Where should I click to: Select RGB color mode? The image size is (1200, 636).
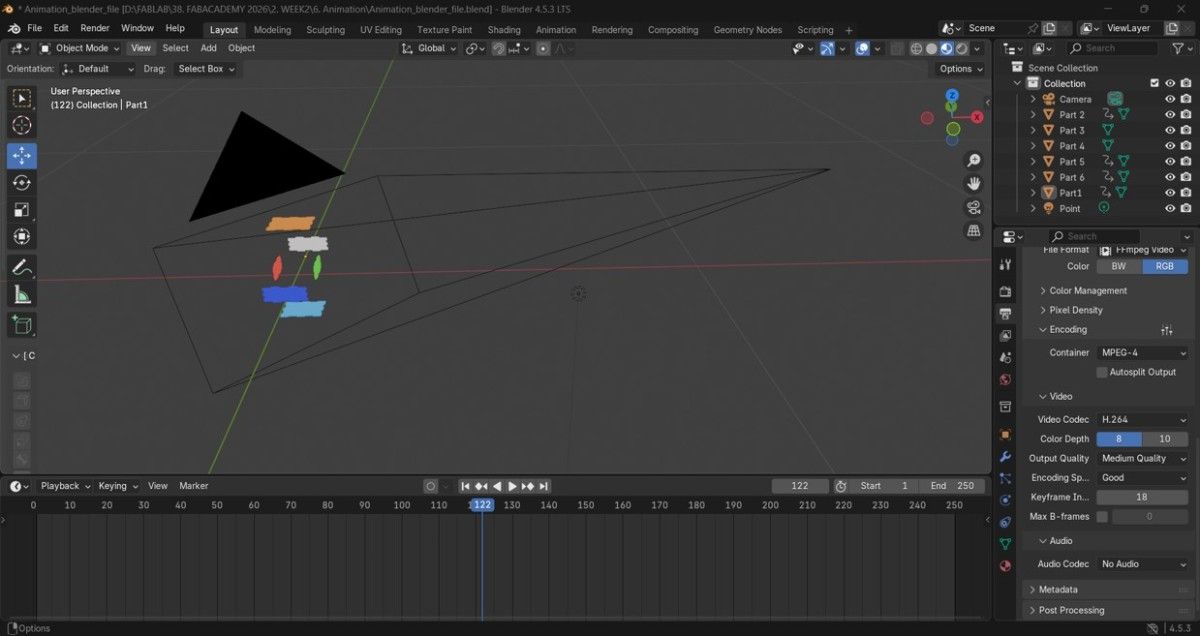pos(1165,266)
